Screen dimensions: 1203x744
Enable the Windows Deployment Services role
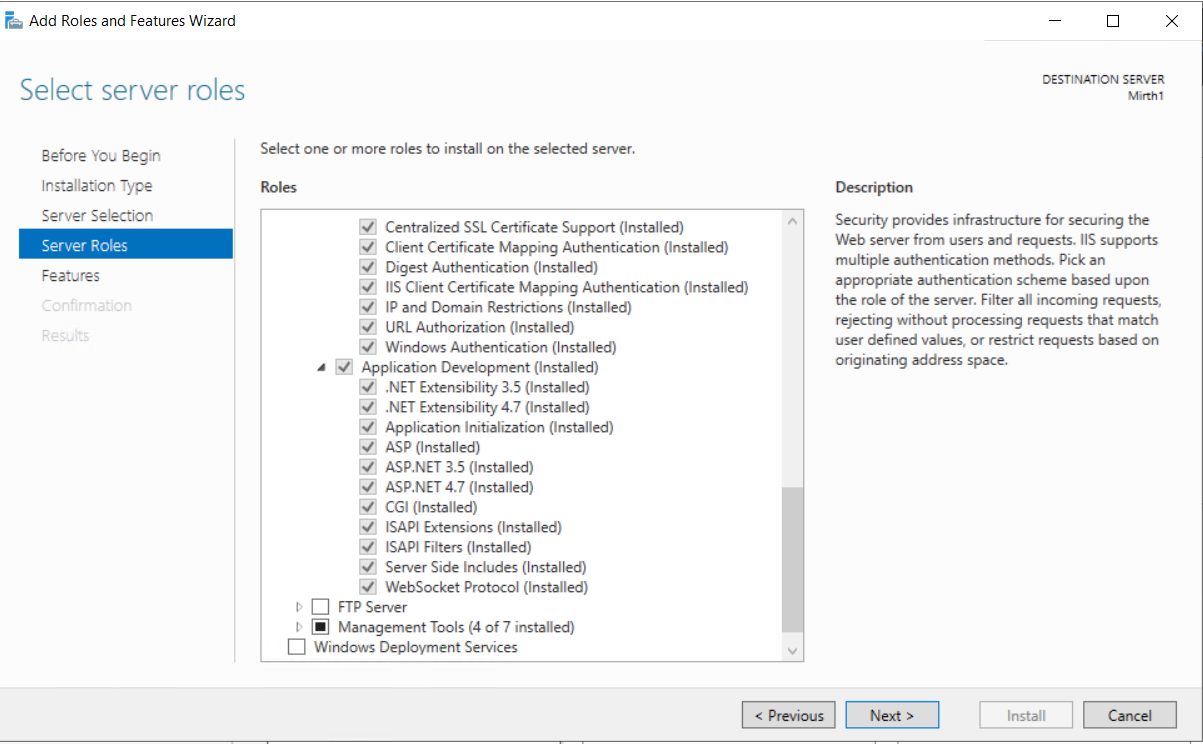click(x=296, y=647)
